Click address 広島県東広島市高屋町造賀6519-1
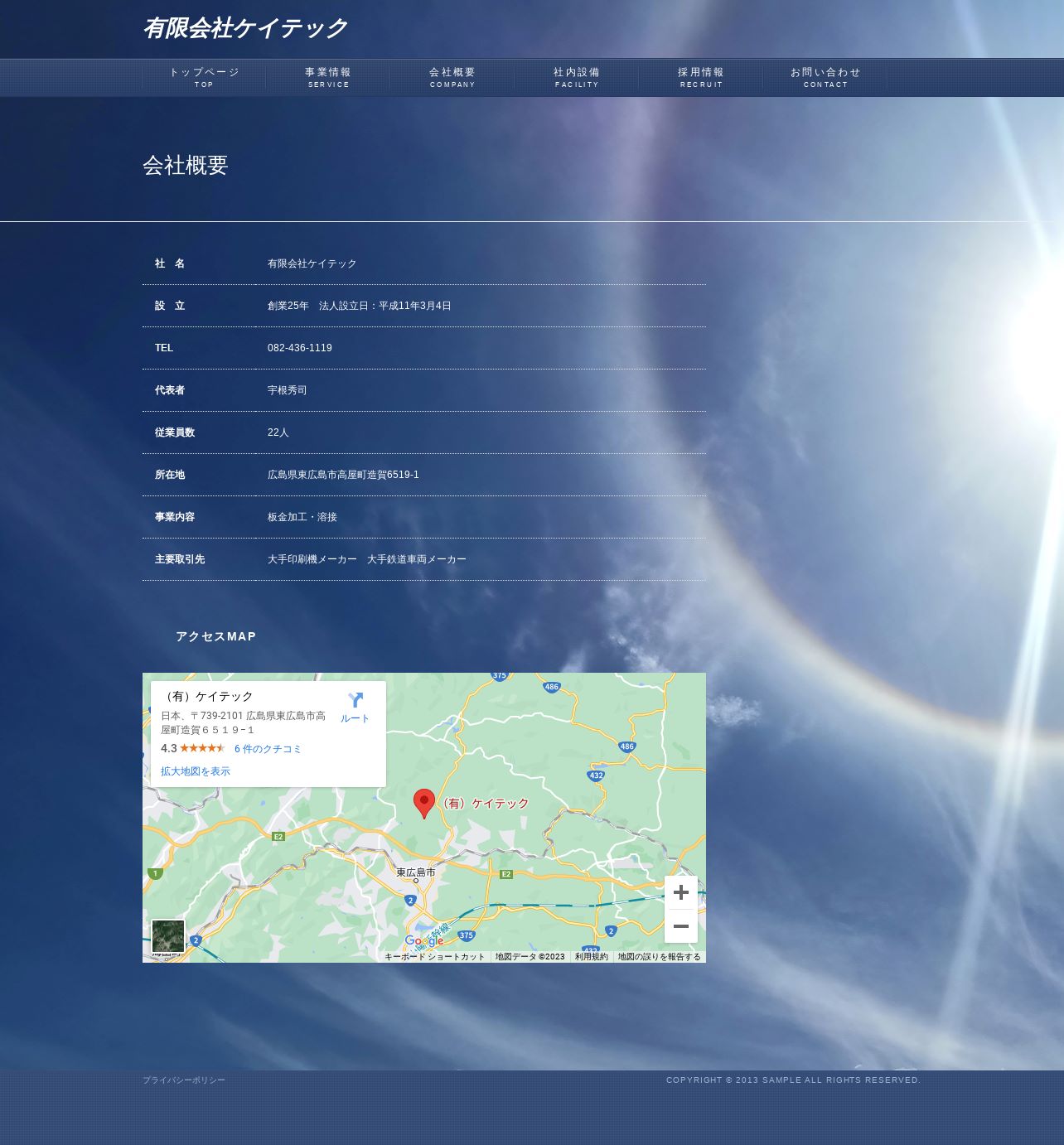 click(x=343, y=475)
